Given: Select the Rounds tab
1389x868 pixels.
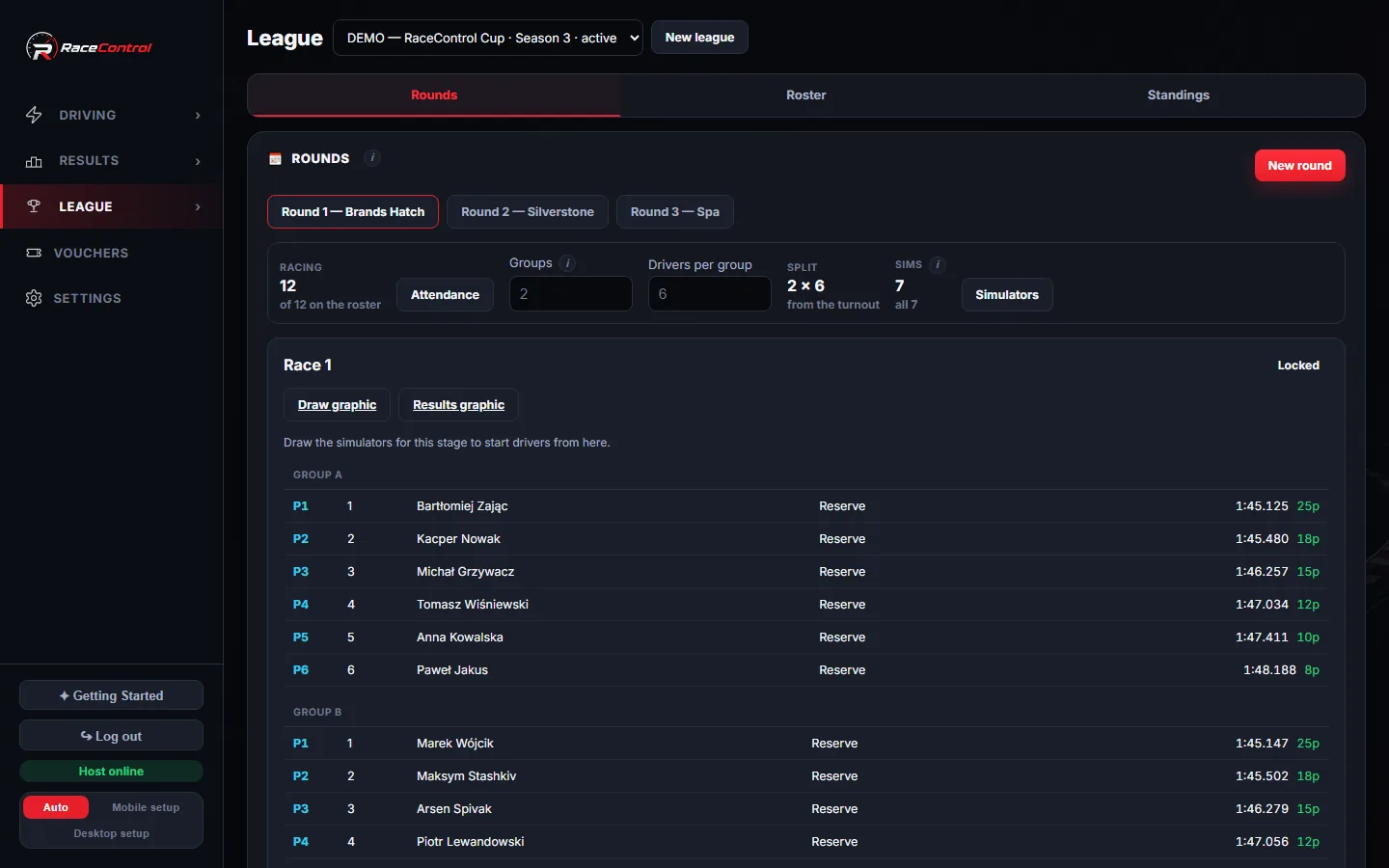Looking at the screenshot, I should [x=434, y=95].
